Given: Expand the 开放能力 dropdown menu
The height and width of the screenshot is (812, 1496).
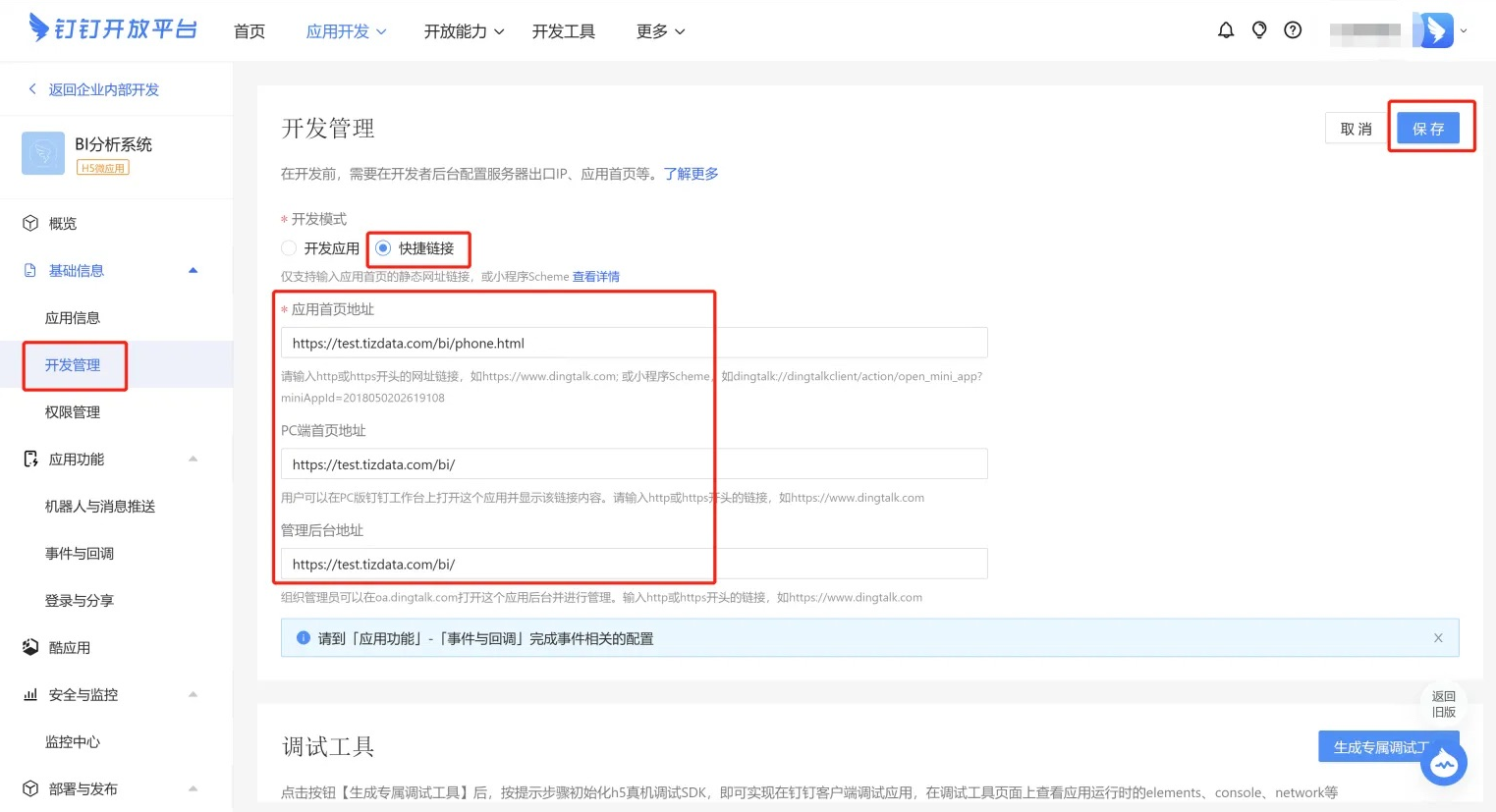Looking at the screenshot, I should (464, 31).
